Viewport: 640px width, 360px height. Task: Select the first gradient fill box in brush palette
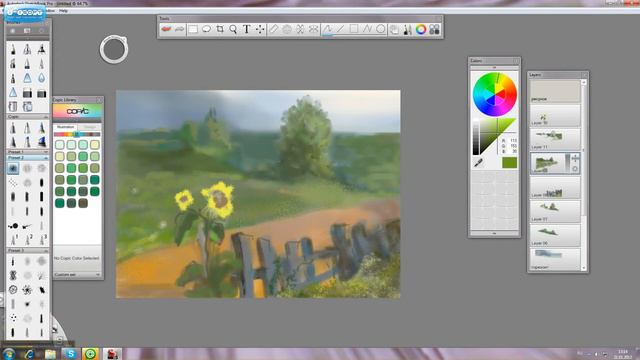point(27,93)
